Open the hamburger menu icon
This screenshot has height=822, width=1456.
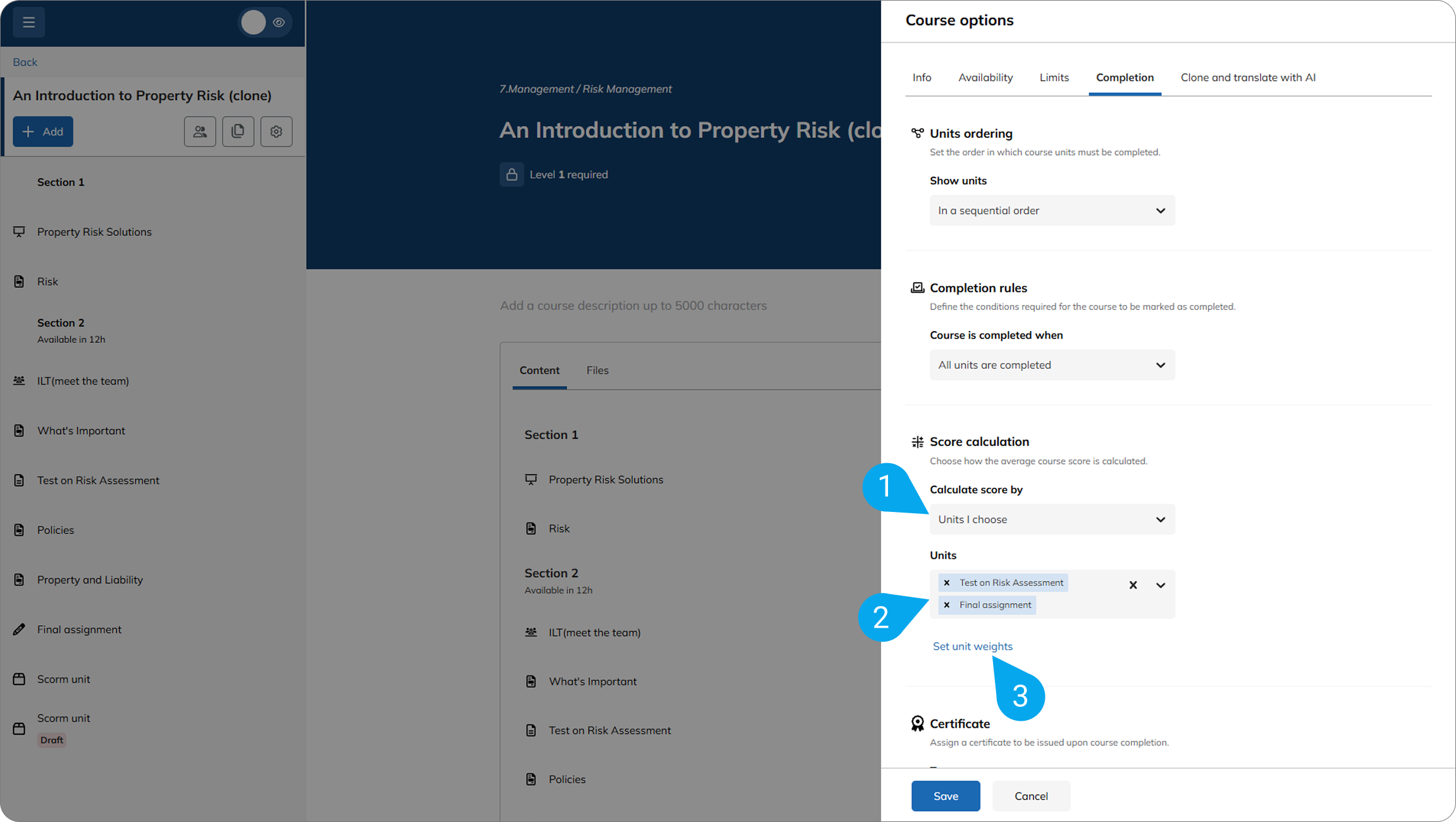point(28,22)
